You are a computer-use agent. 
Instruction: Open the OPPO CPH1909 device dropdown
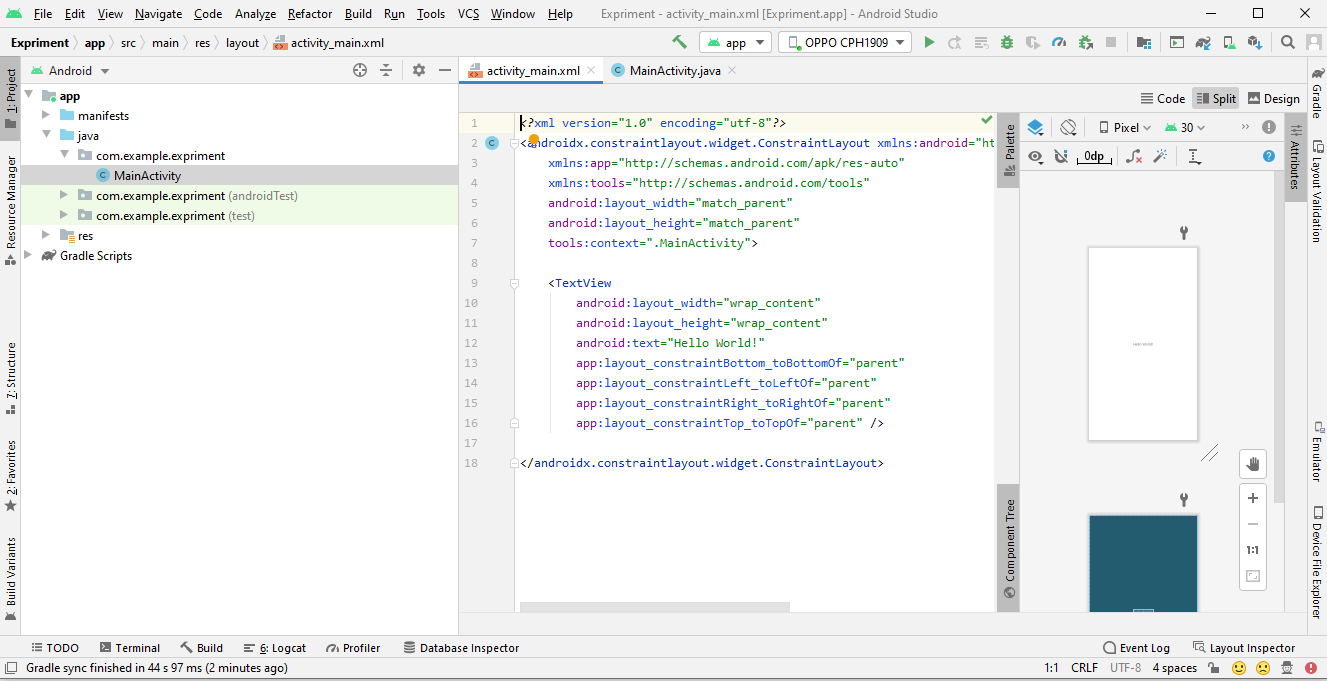pos(845,43)
